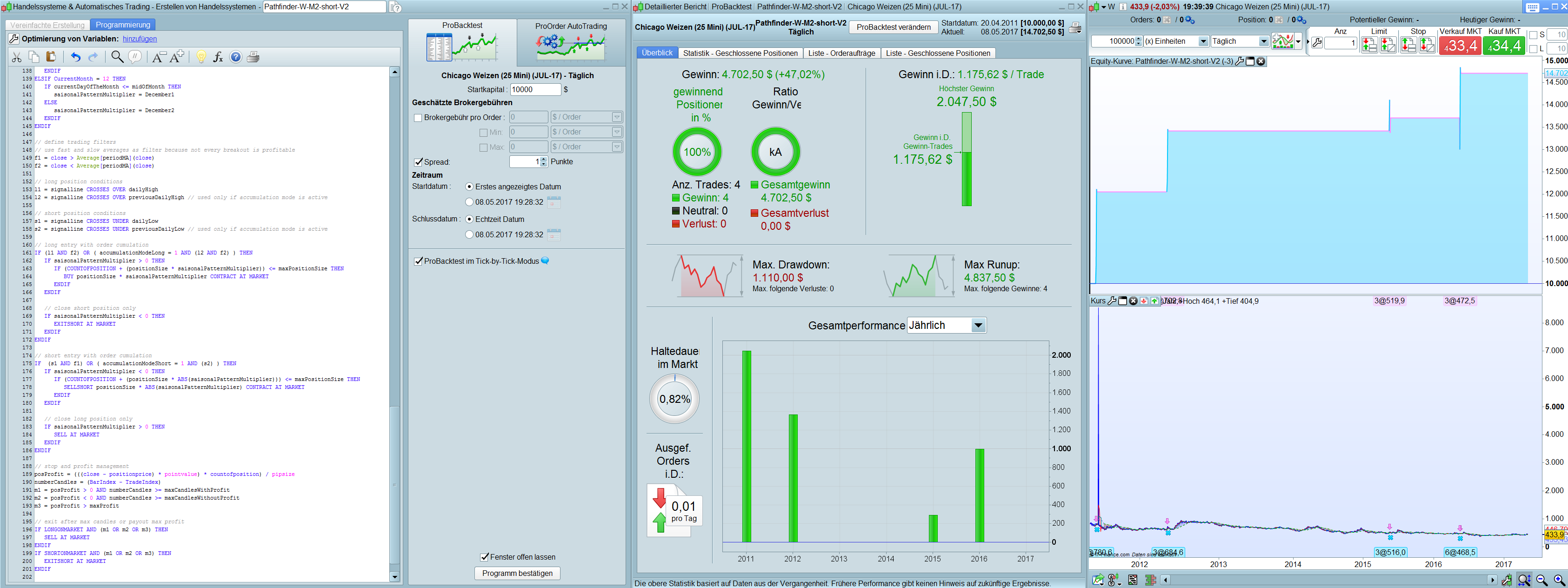Switch to Statistik - Geschlossene Positionen tab
The image size is (1568, 588).
point(740,53)
